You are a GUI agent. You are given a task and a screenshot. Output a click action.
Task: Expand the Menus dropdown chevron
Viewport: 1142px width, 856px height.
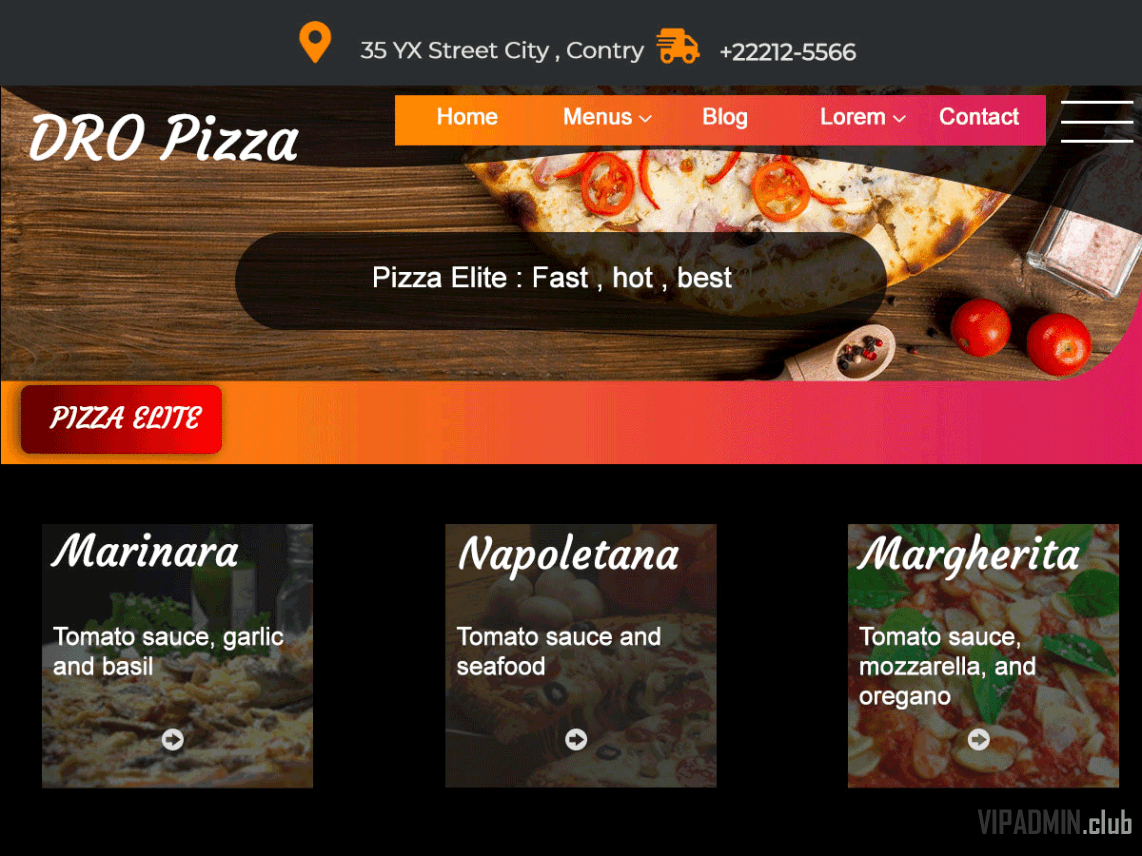pyautogui.click(x=645, y=119)
